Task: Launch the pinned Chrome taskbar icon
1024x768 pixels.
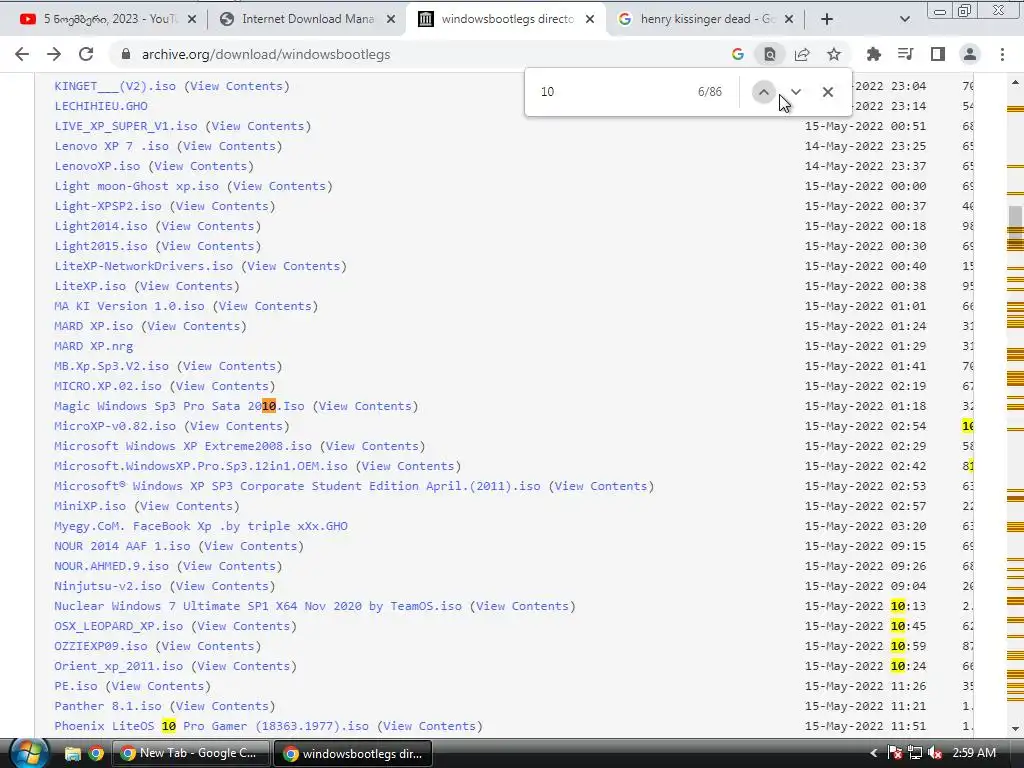Action: point(96,754)
